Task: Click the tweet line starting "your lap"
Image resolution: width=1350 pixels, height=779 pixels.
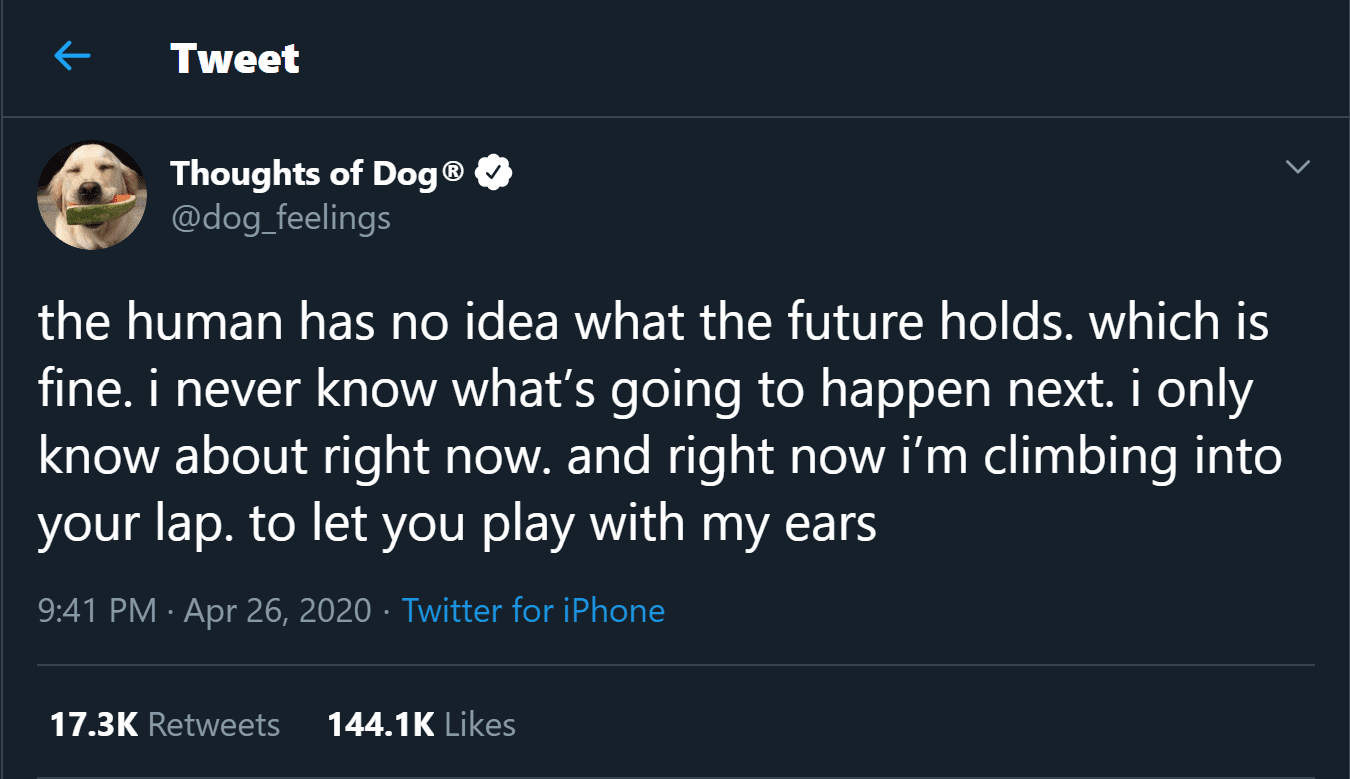Action: tap(457, 524)
